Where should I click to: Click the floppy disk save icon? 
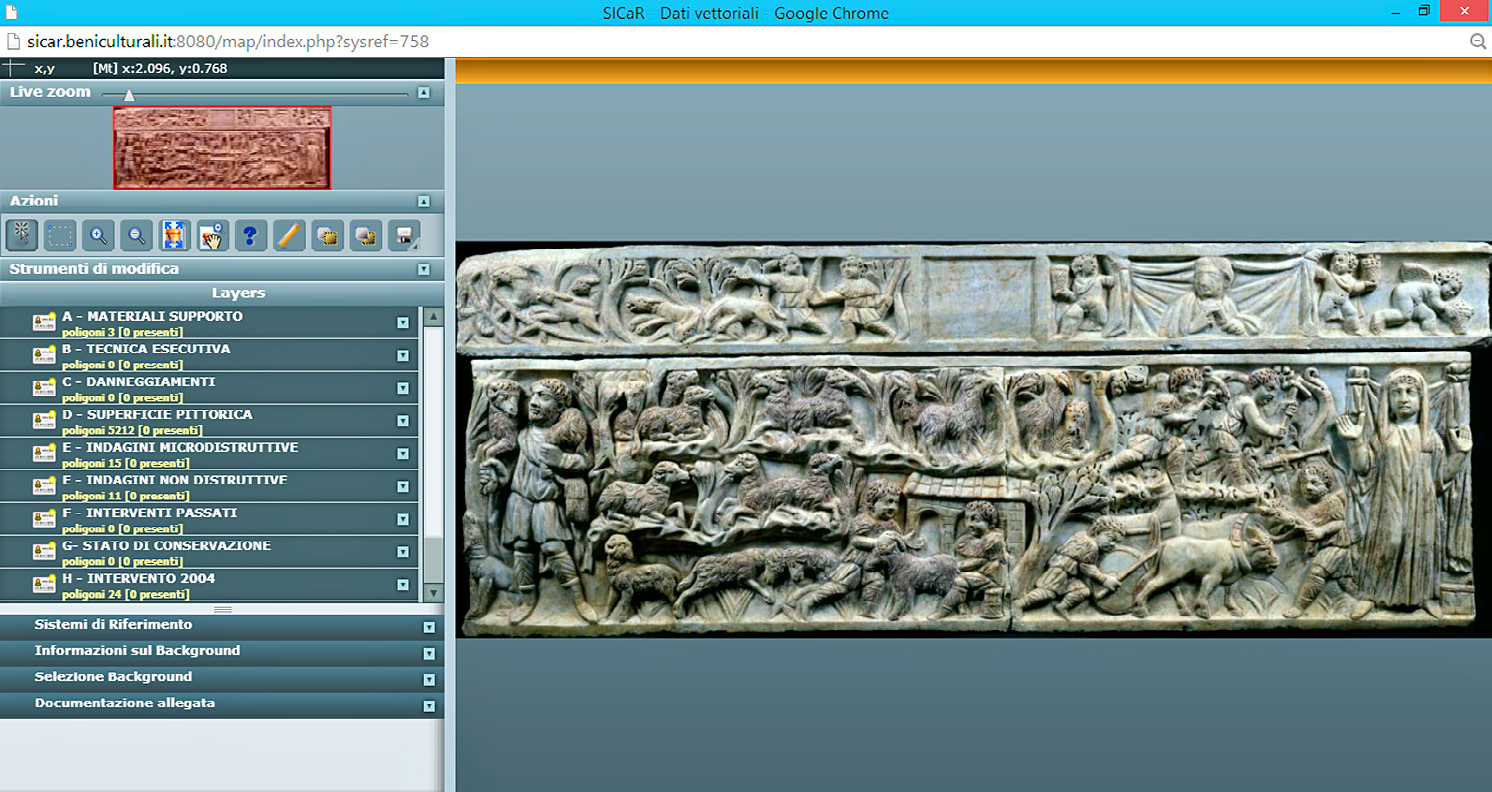point(403,236)
